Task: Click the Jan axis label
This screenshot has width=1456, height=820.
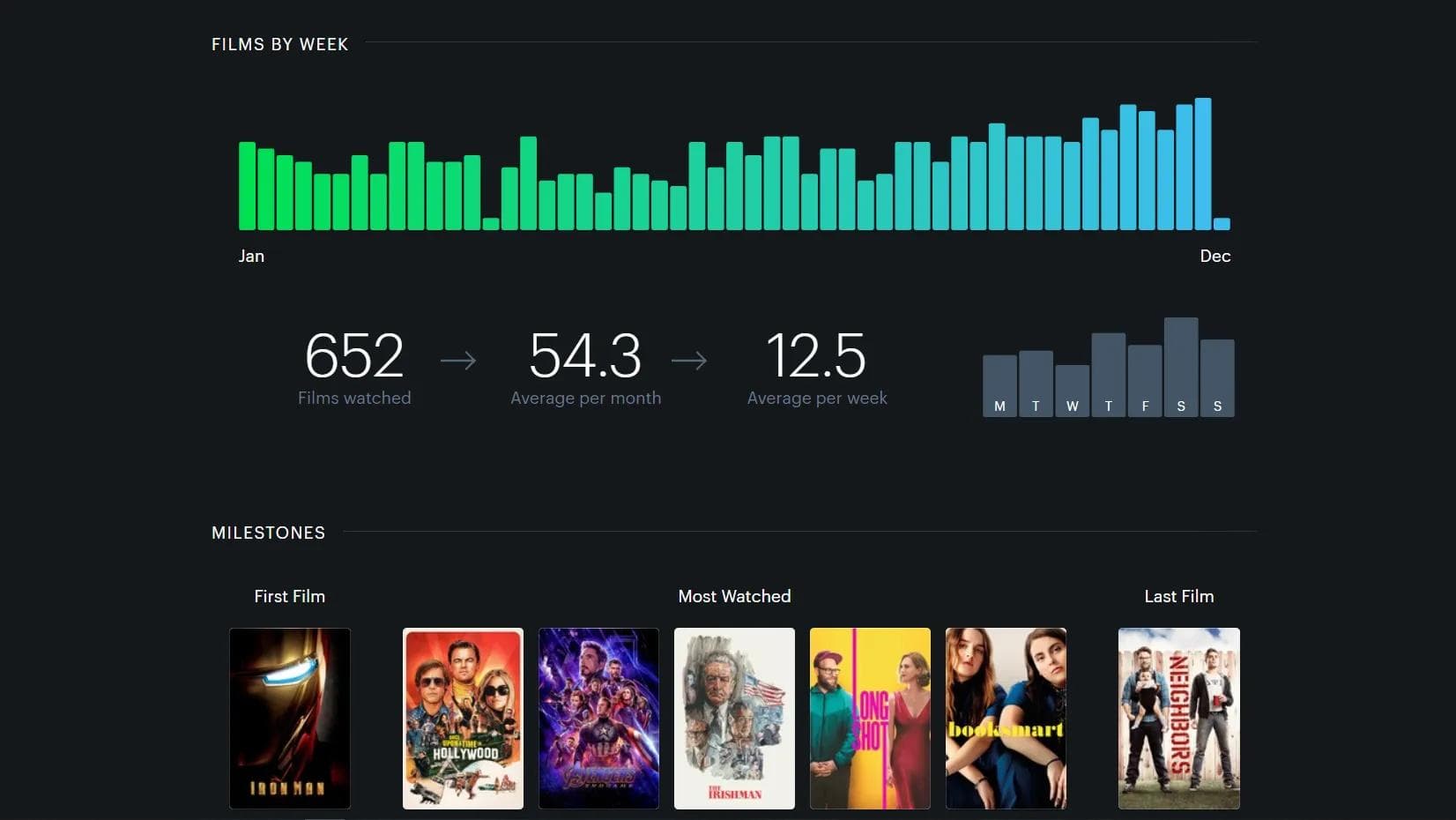Action: pyautogui.click(x=251, y=256)
